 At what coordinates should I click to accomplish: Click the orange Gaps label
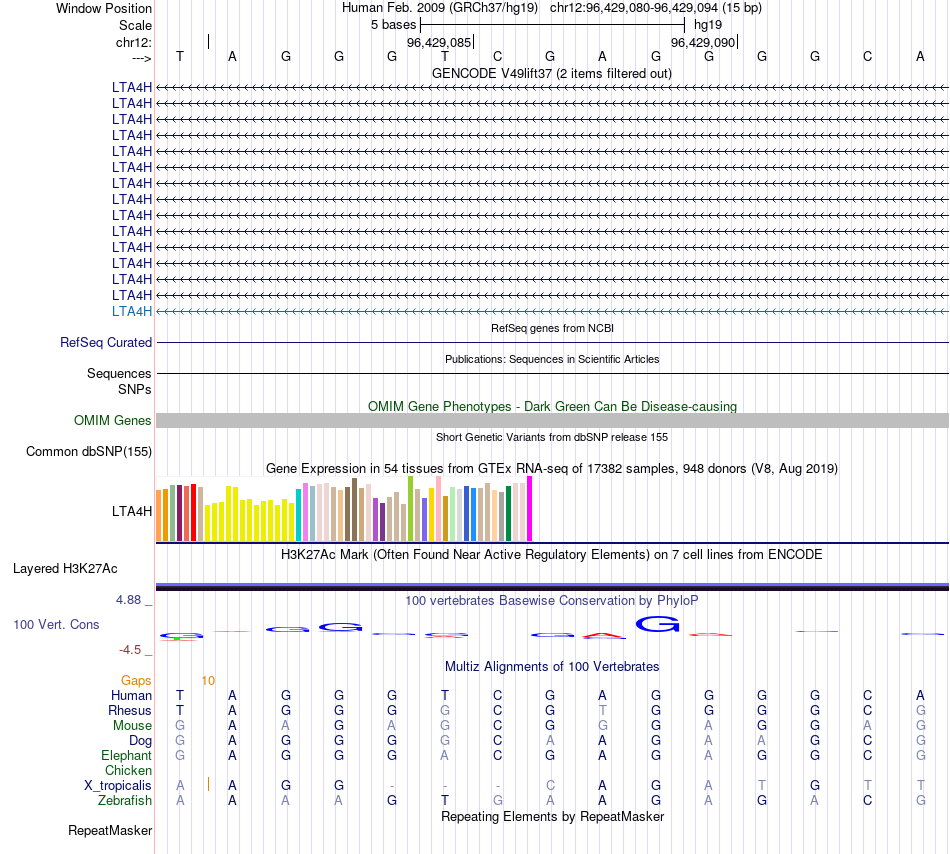136,681
